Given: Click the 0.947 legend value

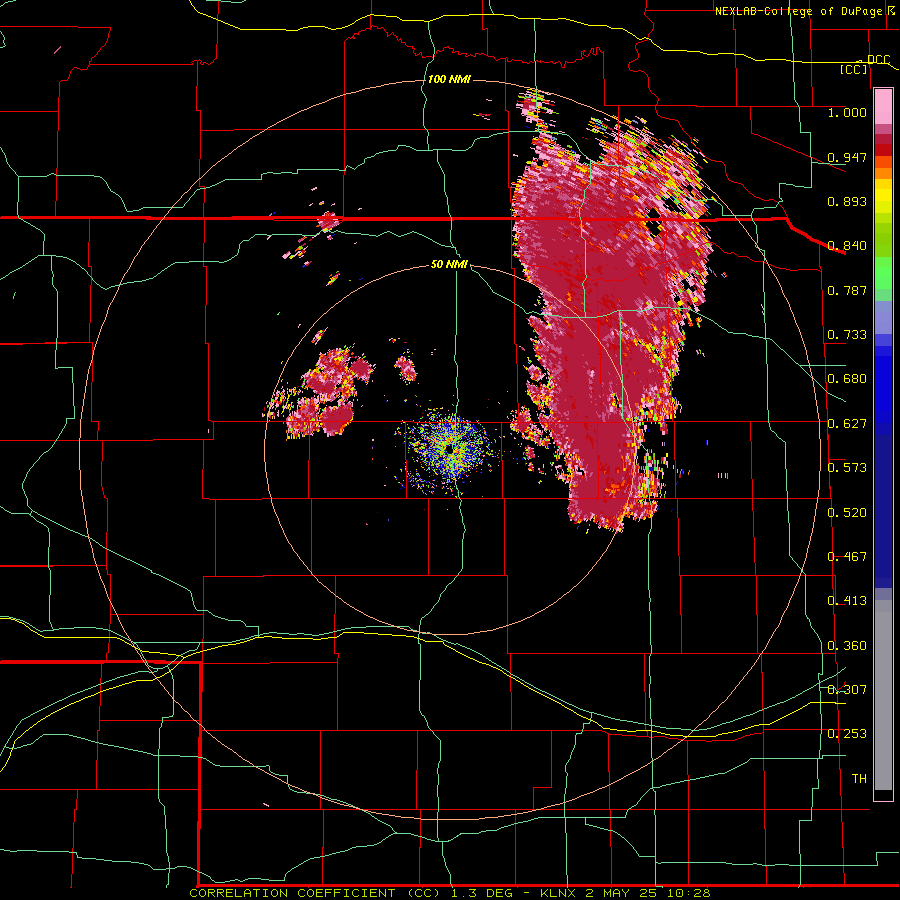Looking at the screenshot, I should click(x=847, y=157).
